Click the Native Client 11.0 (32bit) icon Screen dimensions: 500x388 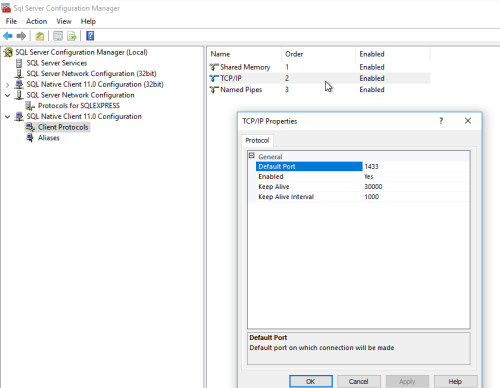19,84
